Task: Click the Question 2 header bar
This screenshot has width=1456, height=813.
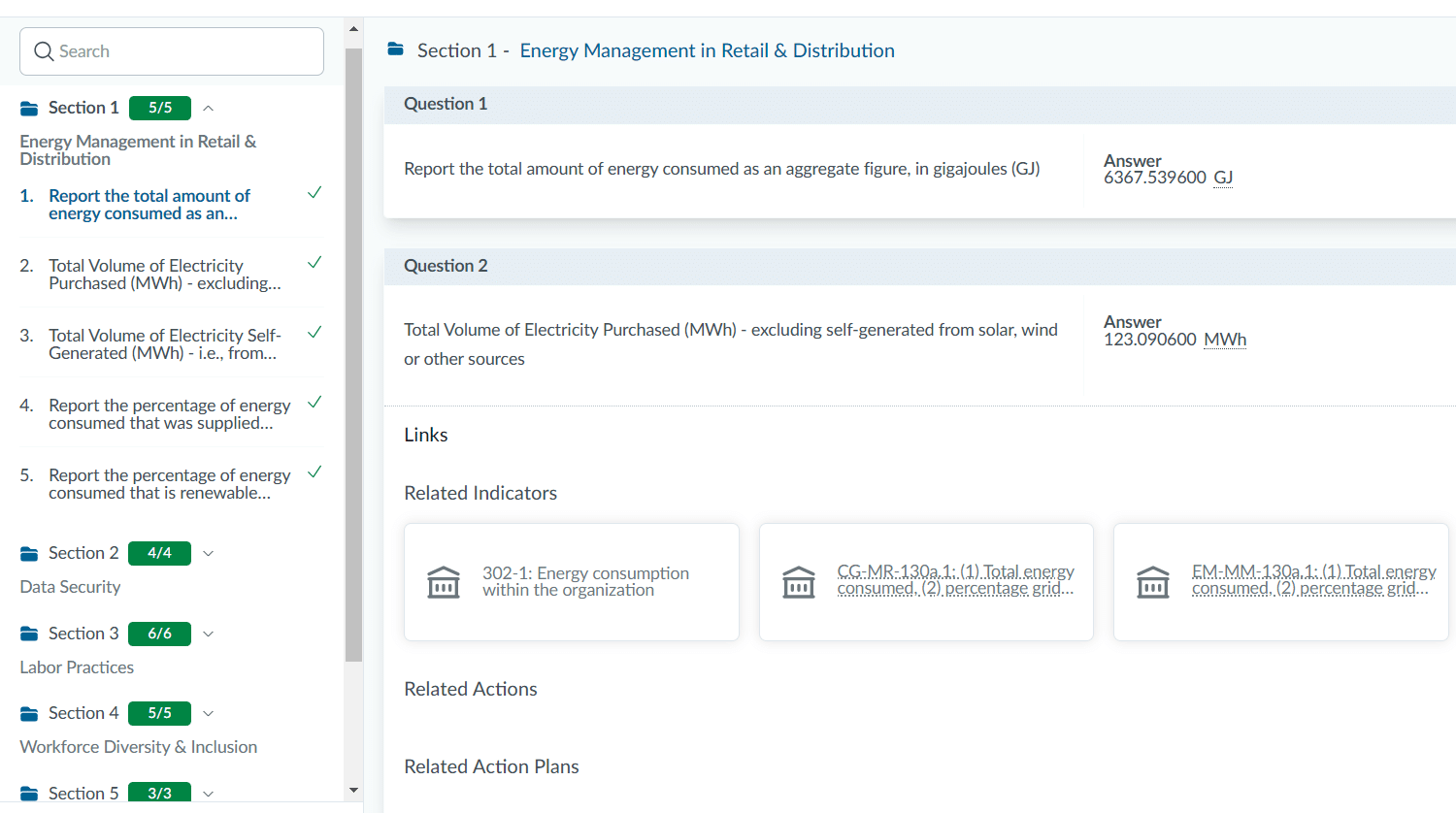Action: pos(920,267)
